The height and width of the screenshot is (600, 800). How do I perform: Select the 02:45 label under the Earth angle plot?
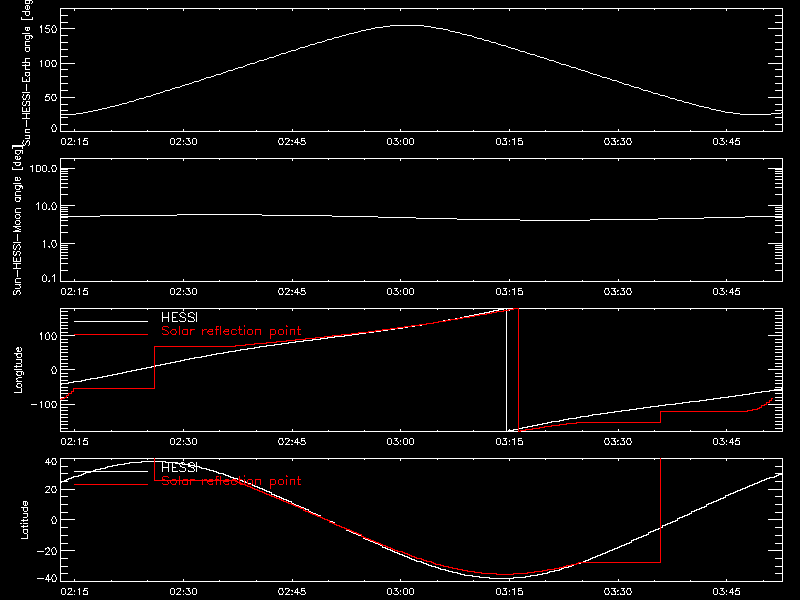click(x=292, y=141)
